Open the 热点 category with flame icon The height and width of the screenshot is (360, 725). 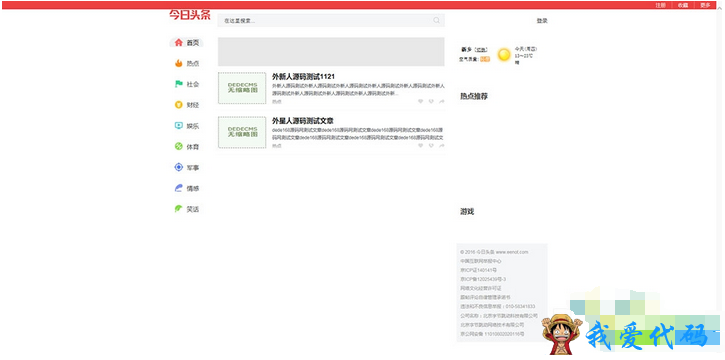coord(186,63)
